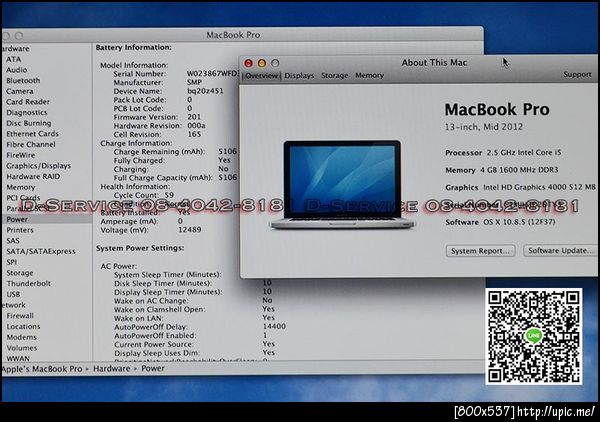Viewport: 600px width, 422px height.
Task: Select Fibre Channel entry
Action: pyautogui.click(x=31, y=145)
